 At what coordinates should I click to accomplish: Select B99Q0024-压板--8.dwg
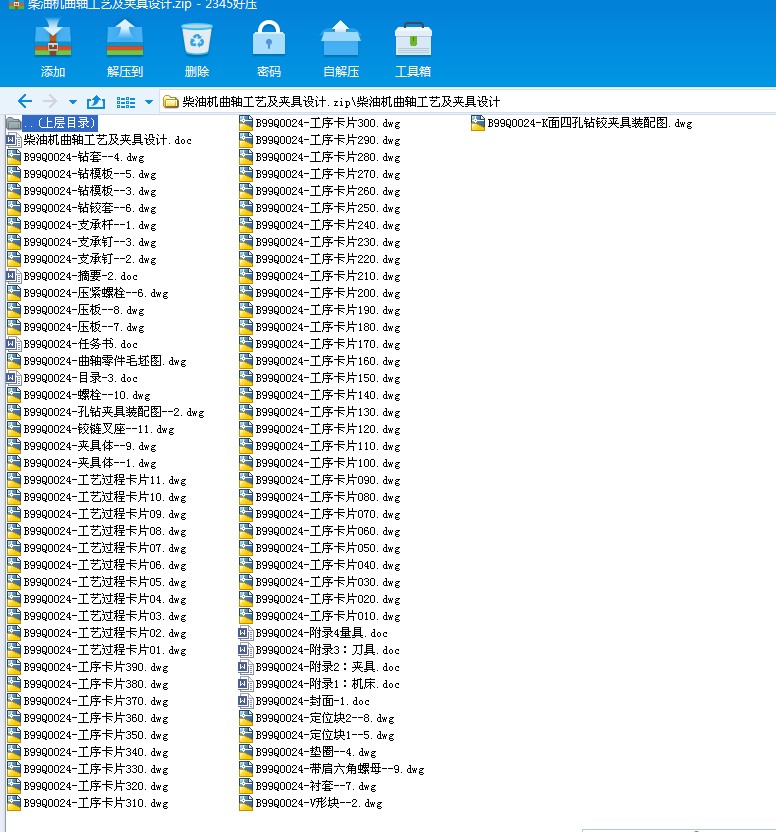point(75,310)
